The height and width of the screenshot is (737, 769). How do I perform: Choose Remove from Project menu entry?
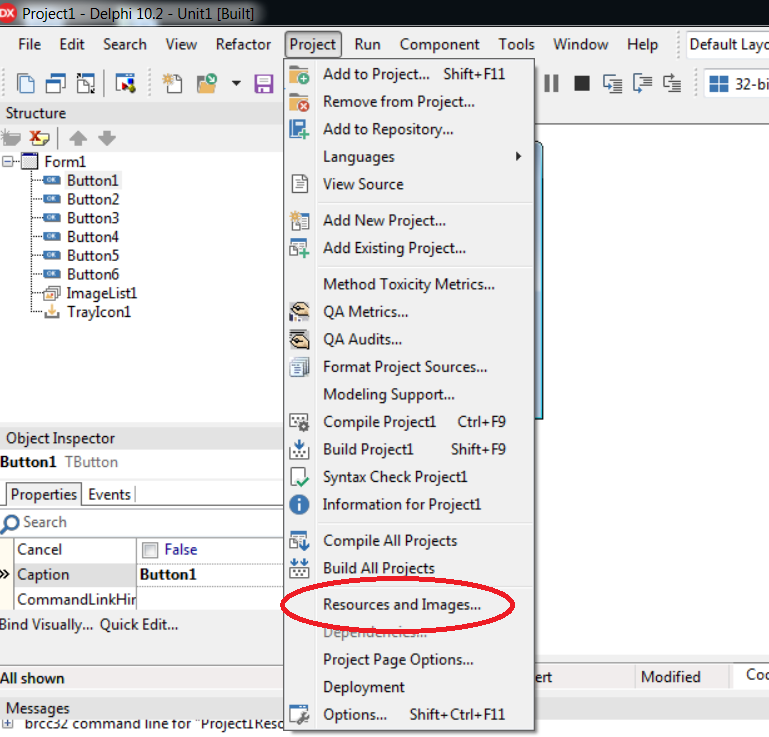point(409,102)
